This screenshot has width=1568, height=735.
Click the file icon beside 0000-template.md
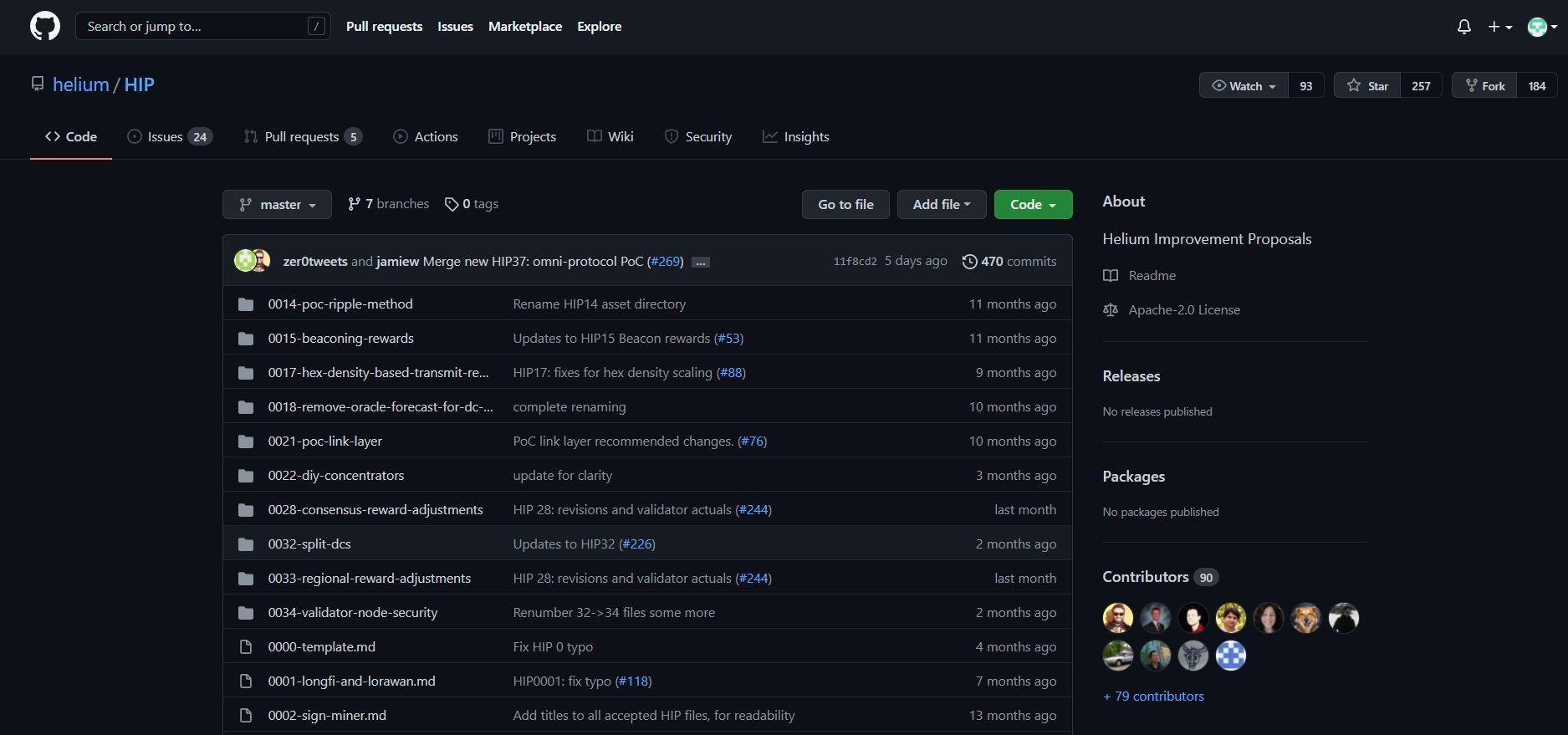(x=245, y=646)
